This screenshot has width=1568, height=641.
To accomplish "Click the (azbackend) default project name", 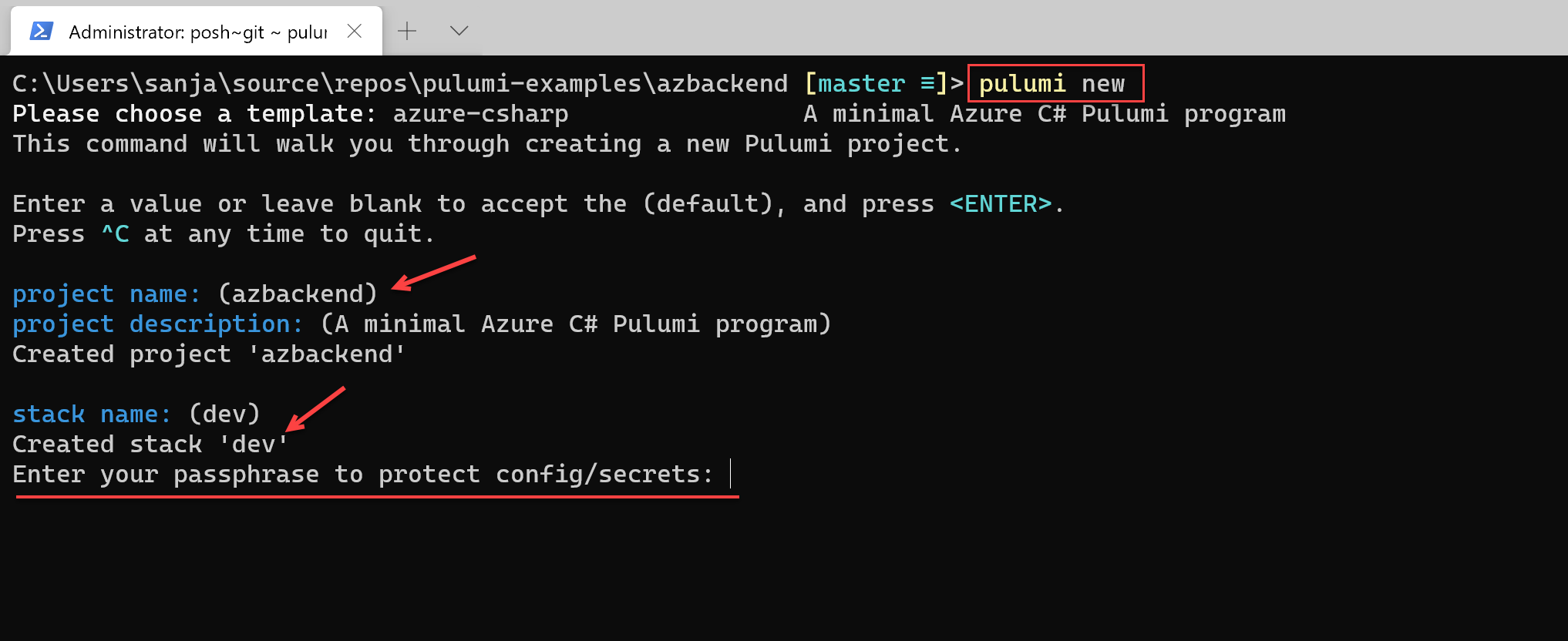I will [298, 294].
